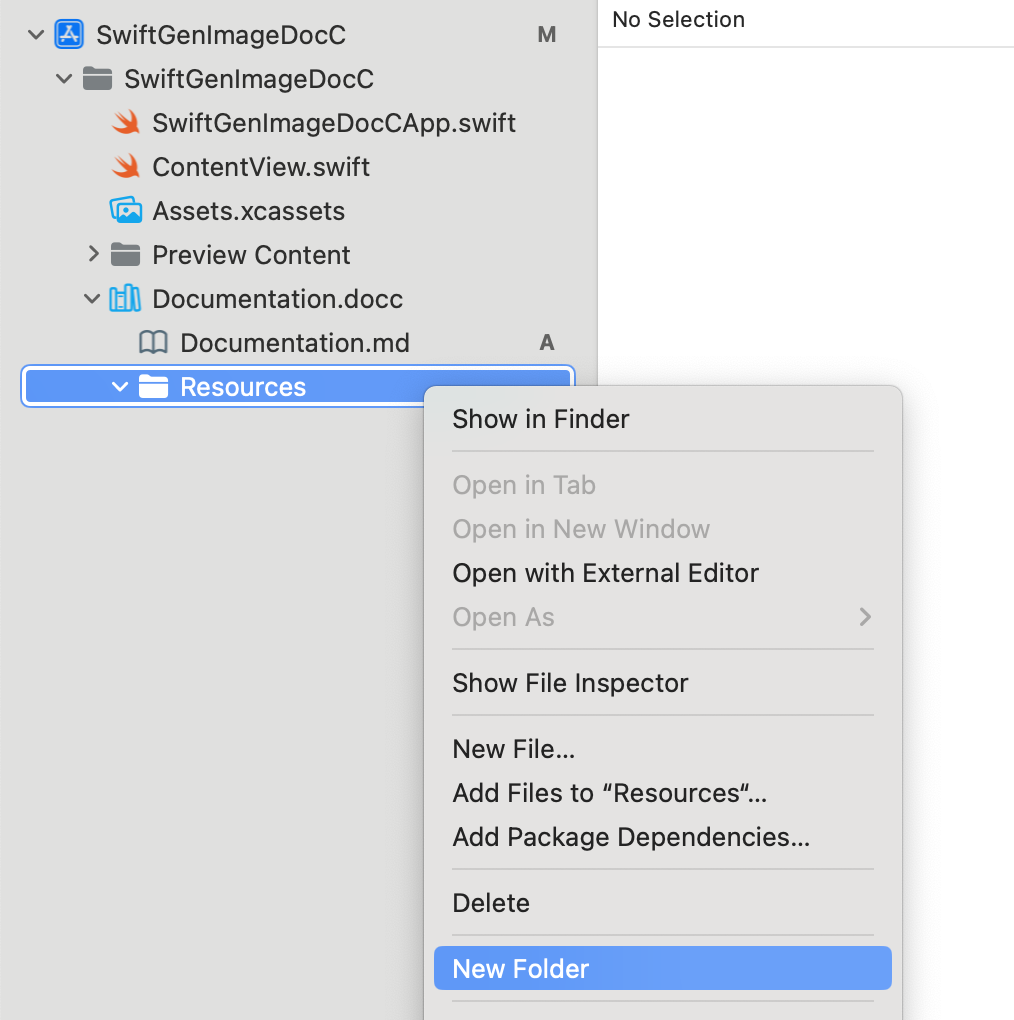The height and width of the screenshot is (1020, 1014).
Task: Collapse the Documentation.docc catalog
Action: [x=93, y=299]
